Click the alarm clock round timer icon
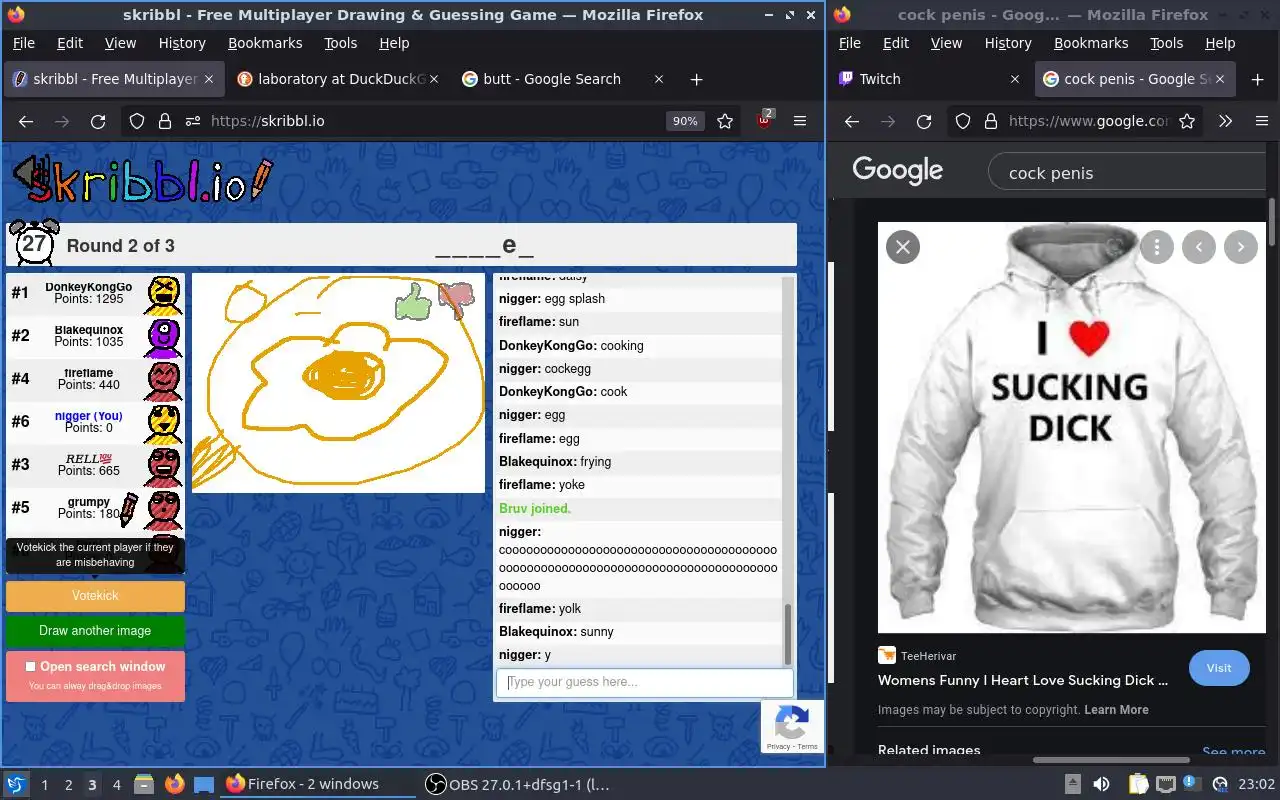The height and width of the screenshot is (800, 1280). (x=34, y=243)
